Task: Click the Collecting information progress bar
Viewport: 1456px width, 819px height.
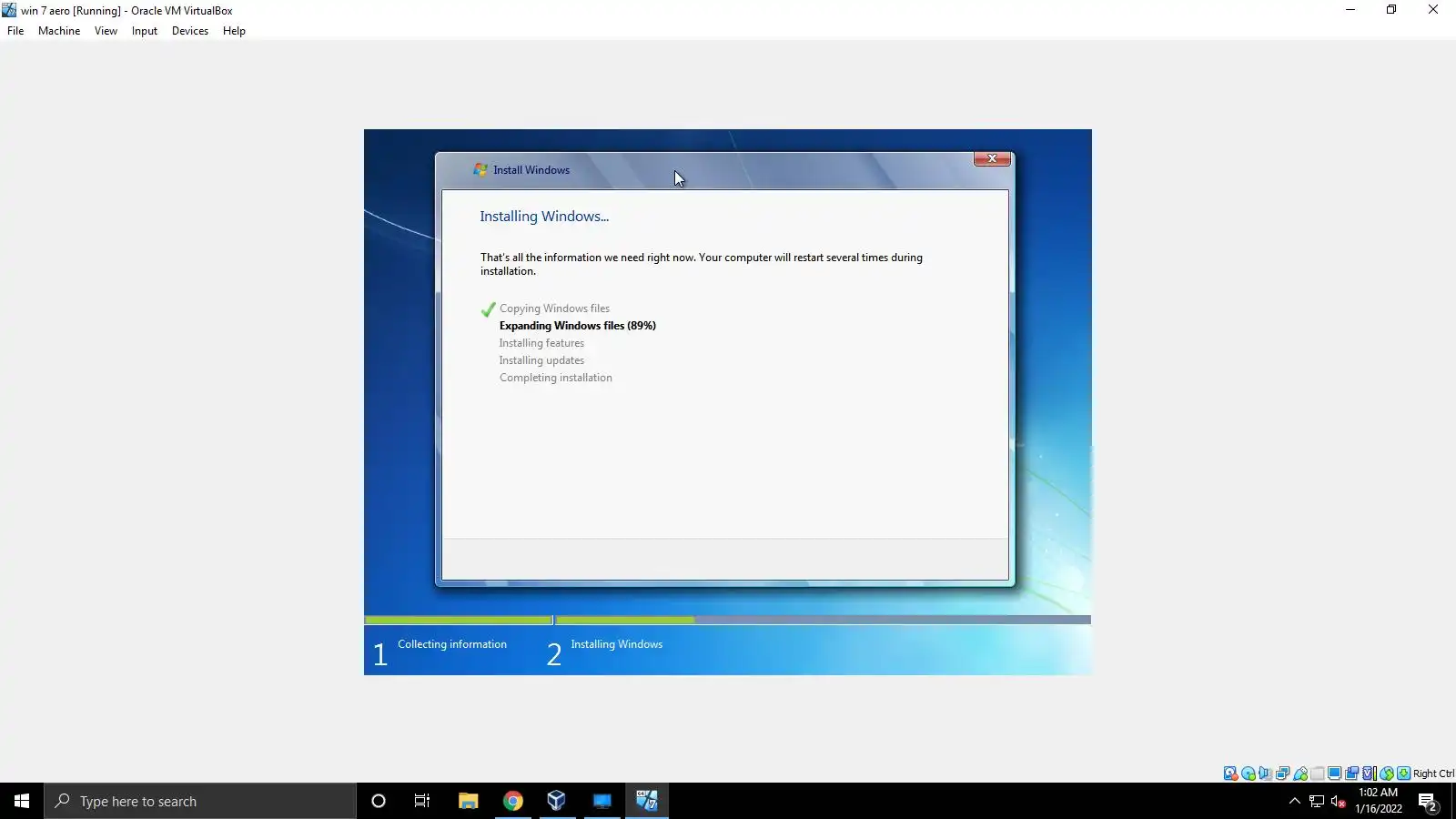Action: (x=459, y=620)
